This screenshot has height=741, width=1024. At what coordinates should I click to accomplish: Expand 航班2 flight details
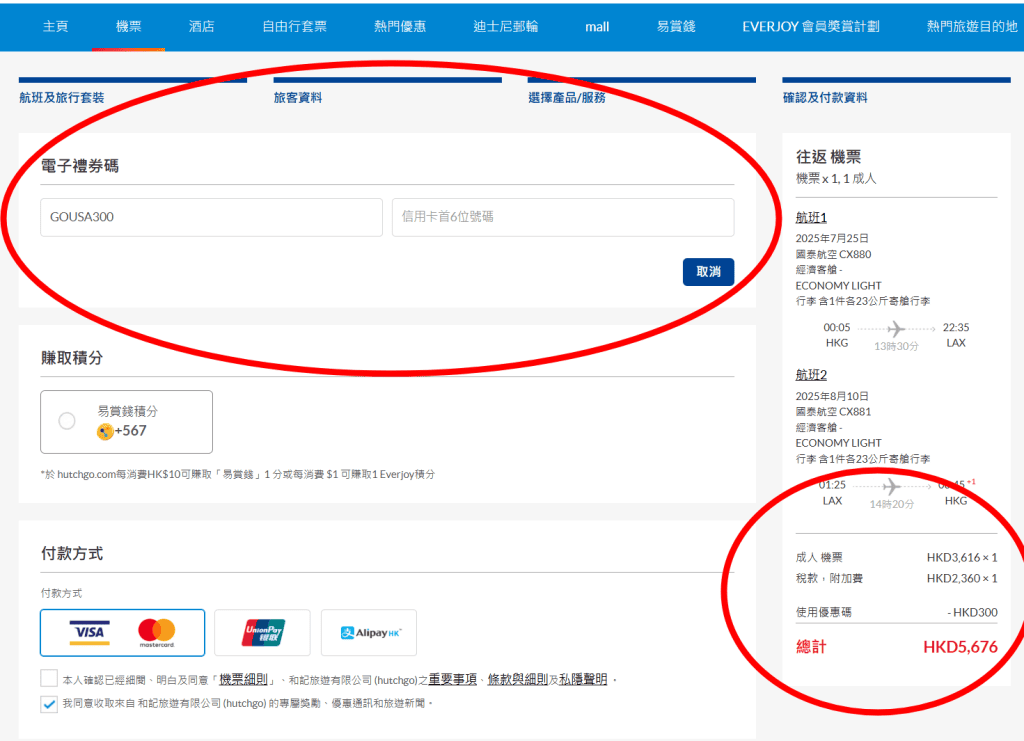pyautogui.click(x=811, y=375)
